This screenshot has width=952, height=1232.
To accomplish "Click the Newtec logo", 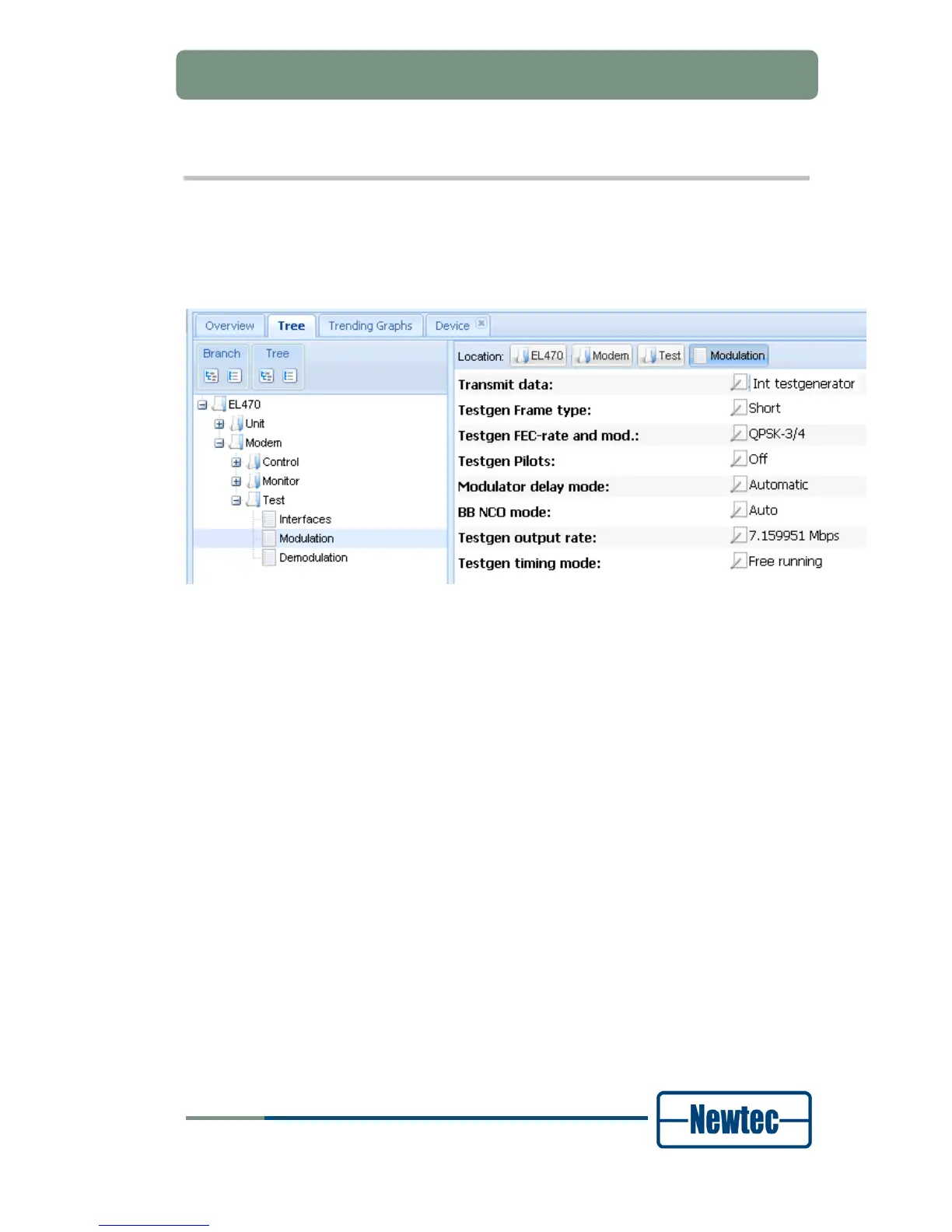I will tap(734, 1119).
